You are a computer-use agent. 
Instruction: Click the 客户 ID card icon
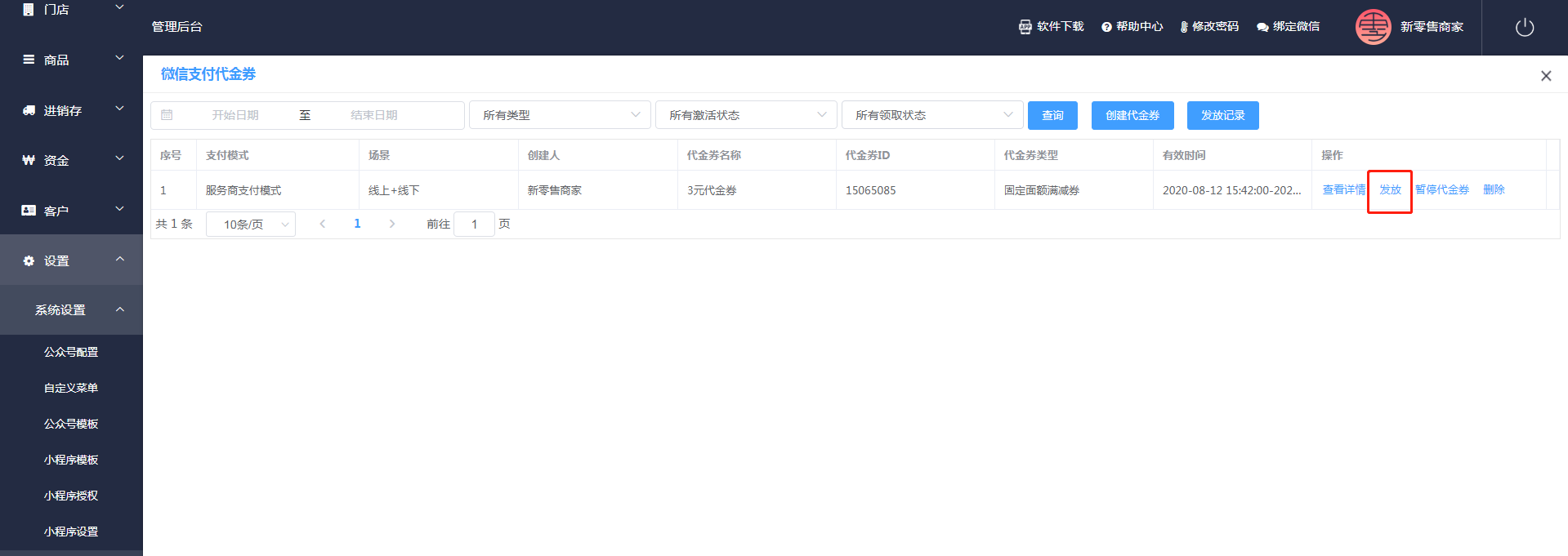(x=29, y=211)
